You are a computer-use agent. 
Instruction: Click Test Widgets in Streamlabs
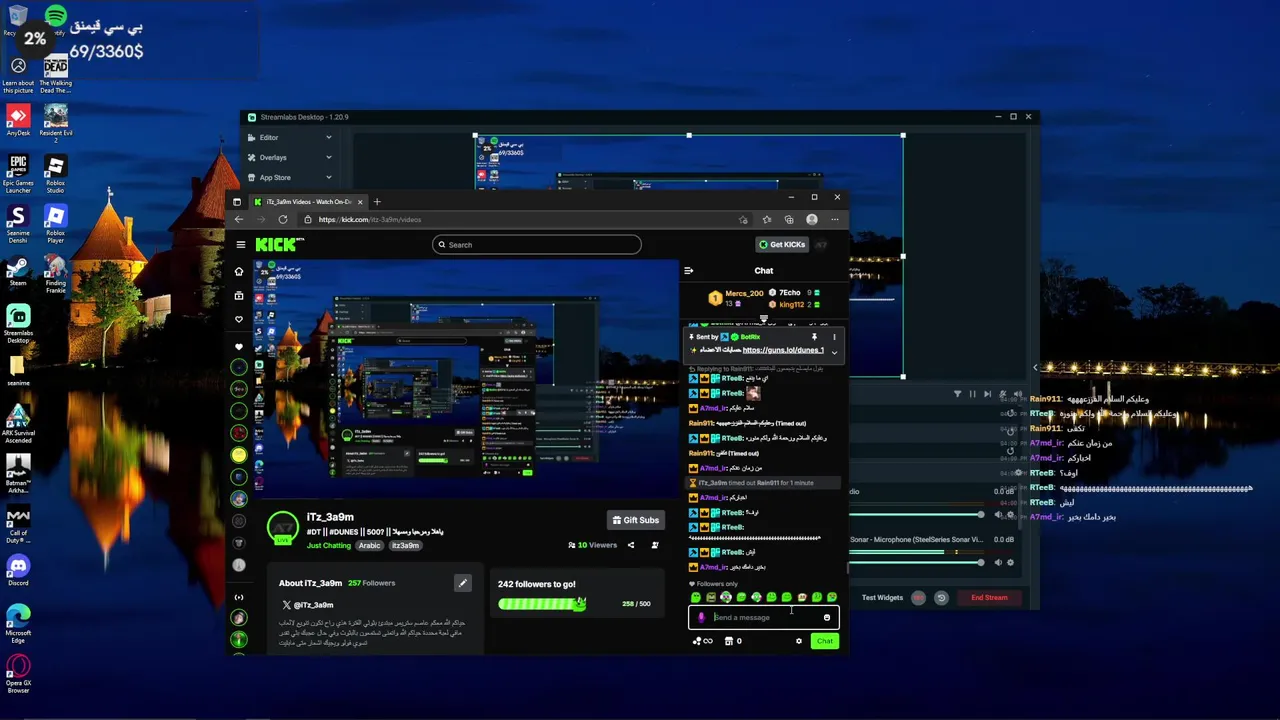(882, 598)
